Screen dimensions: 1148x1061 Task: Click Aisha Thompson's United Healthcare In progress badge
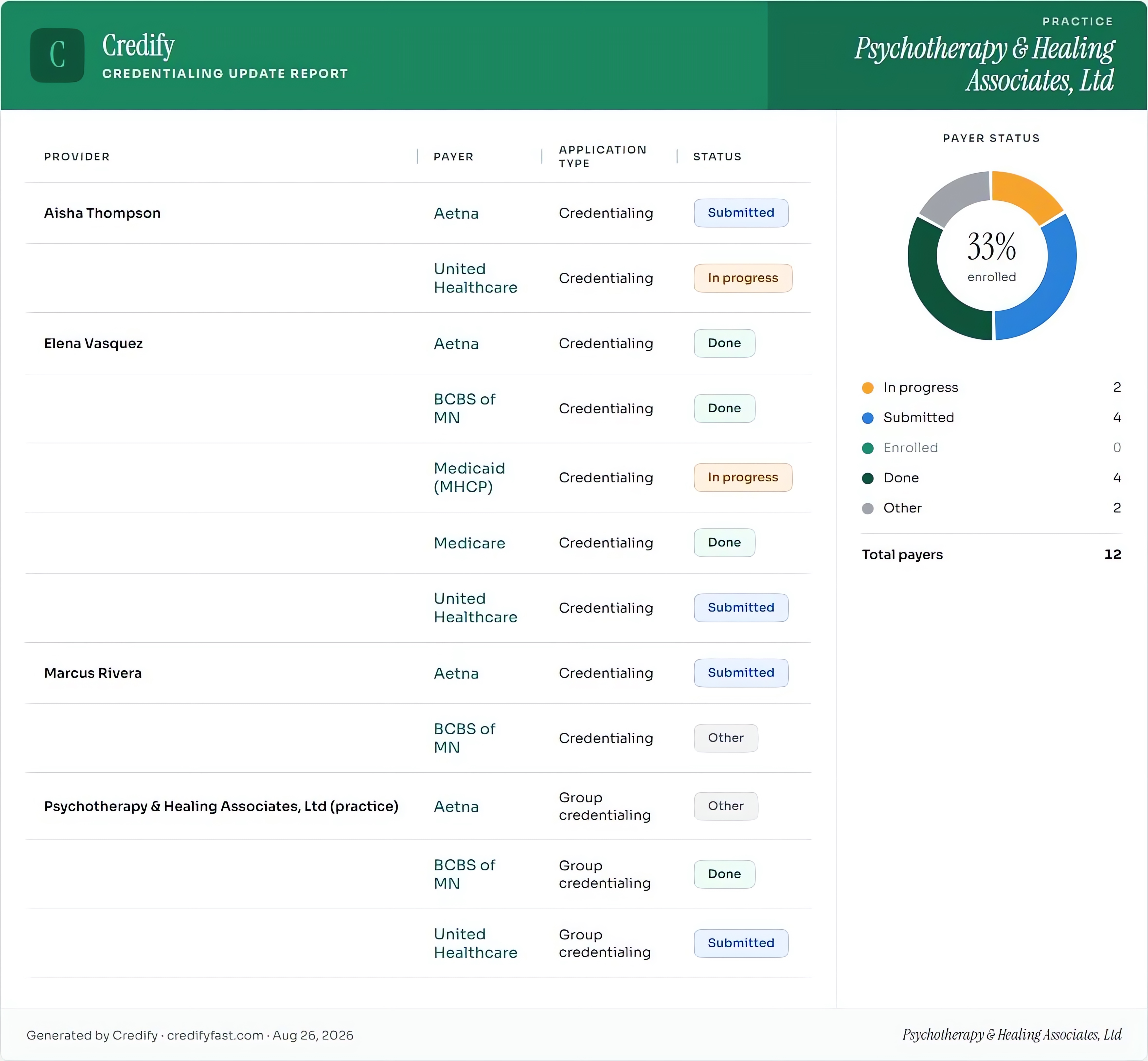[743, 278]
